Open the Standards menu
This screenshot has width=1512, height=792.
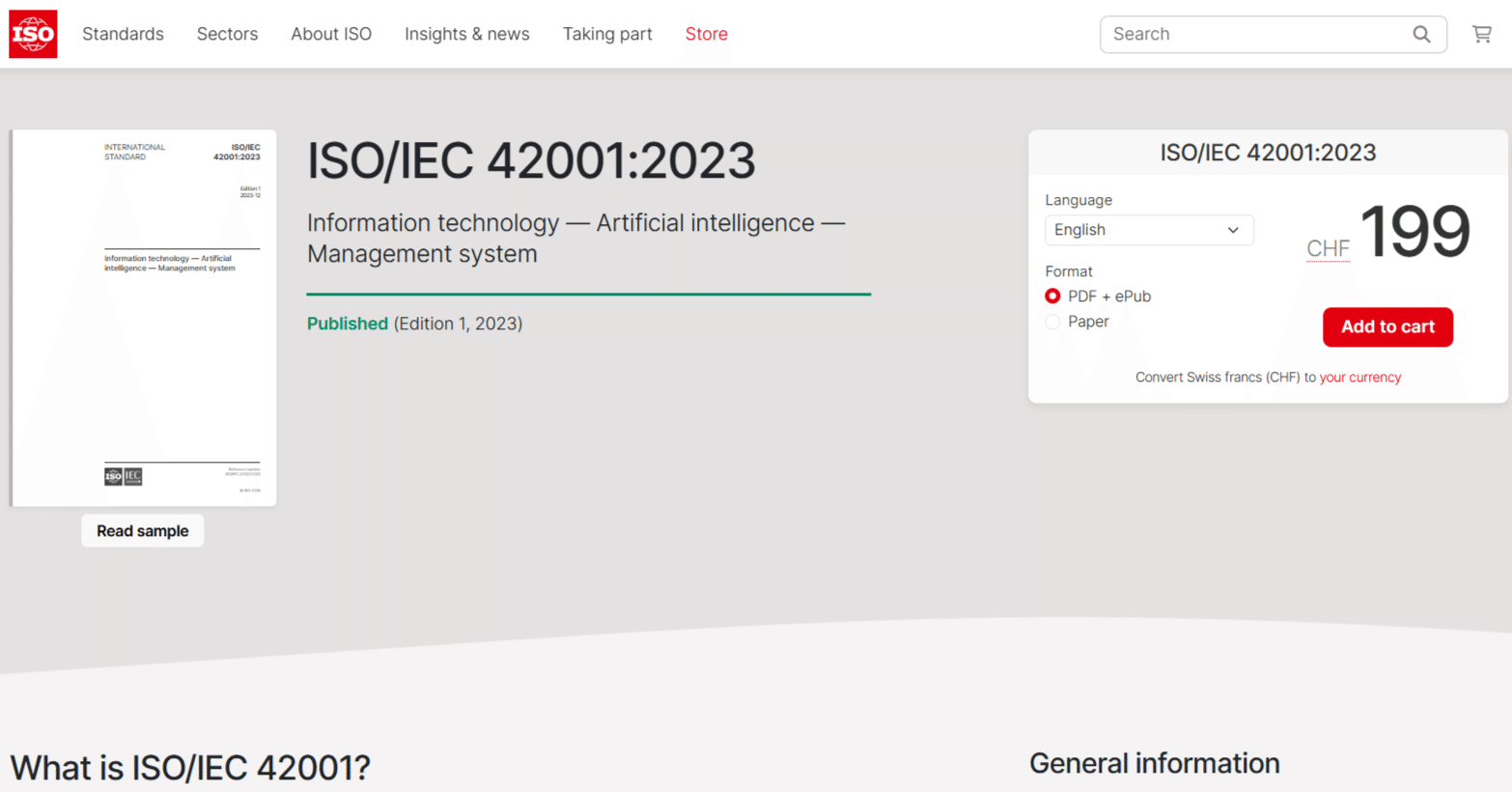pyautogui.click(x=123, y=34)
